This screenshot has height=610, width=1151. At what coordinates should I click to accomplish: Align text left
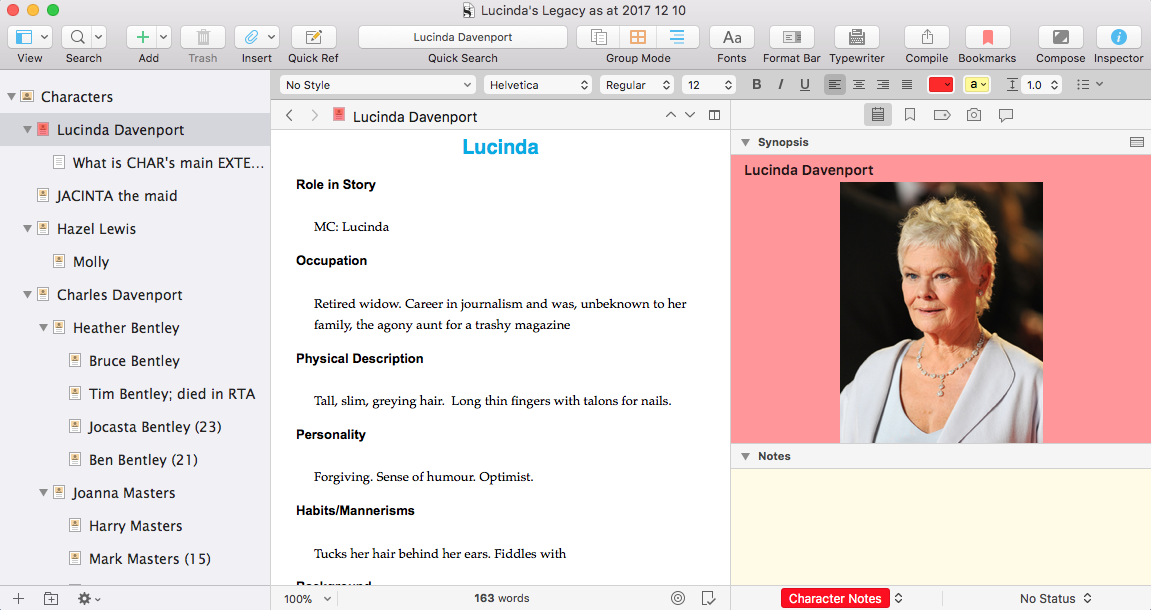[835, 84]
